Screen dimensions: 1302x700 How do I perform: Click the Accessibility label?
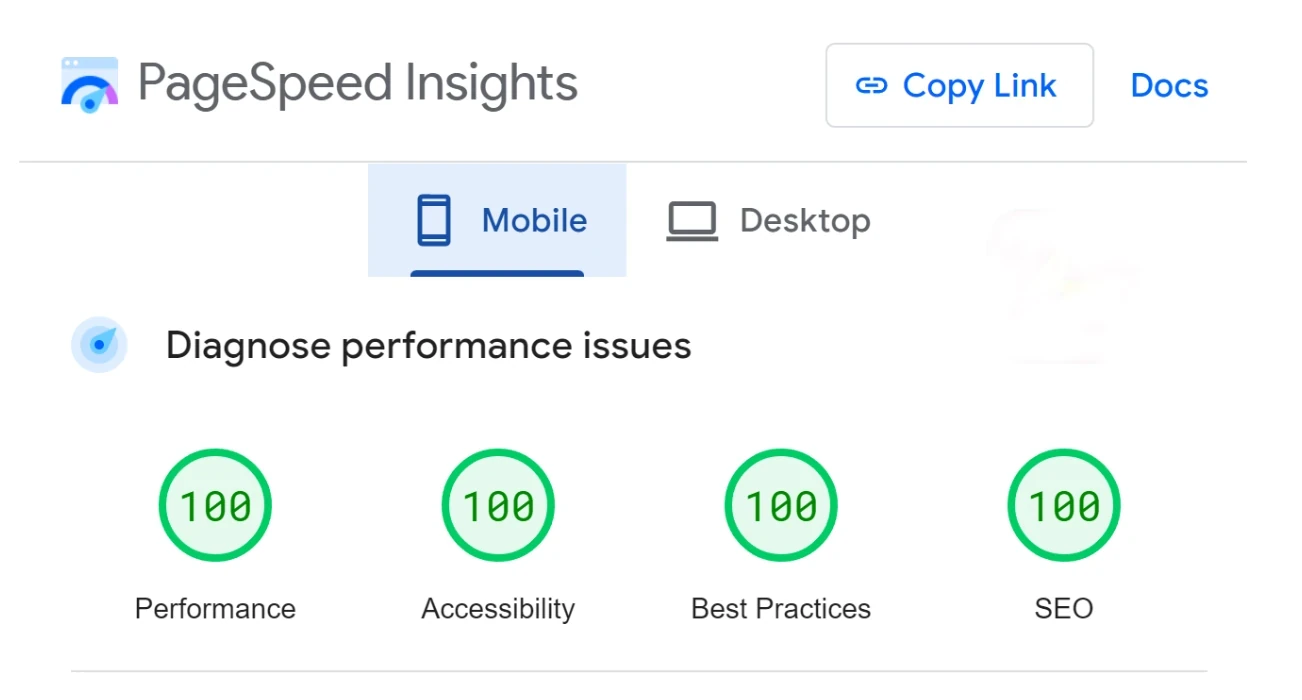pyautogui.click(x=498, y=609)
